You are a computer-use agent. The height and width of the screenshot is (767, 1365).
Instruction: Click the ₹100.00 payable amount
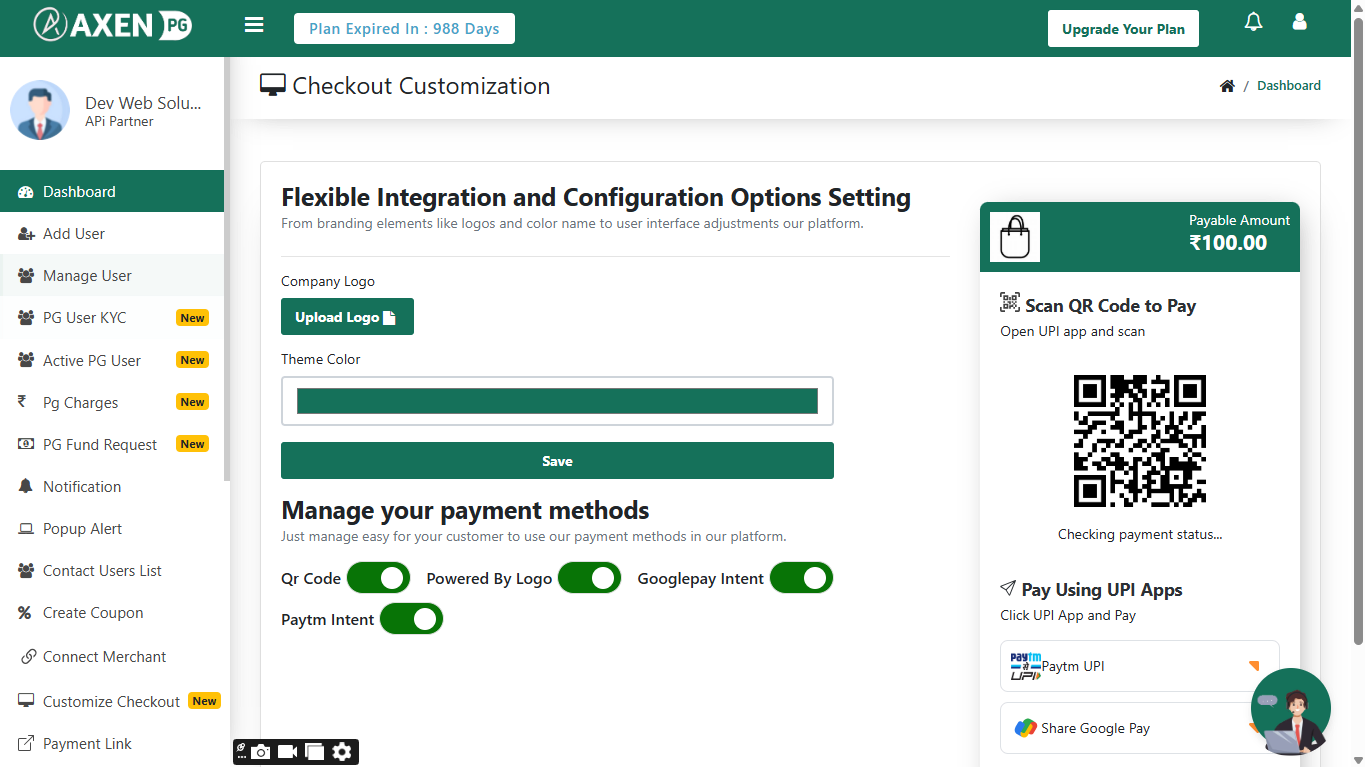[1228, 242]
